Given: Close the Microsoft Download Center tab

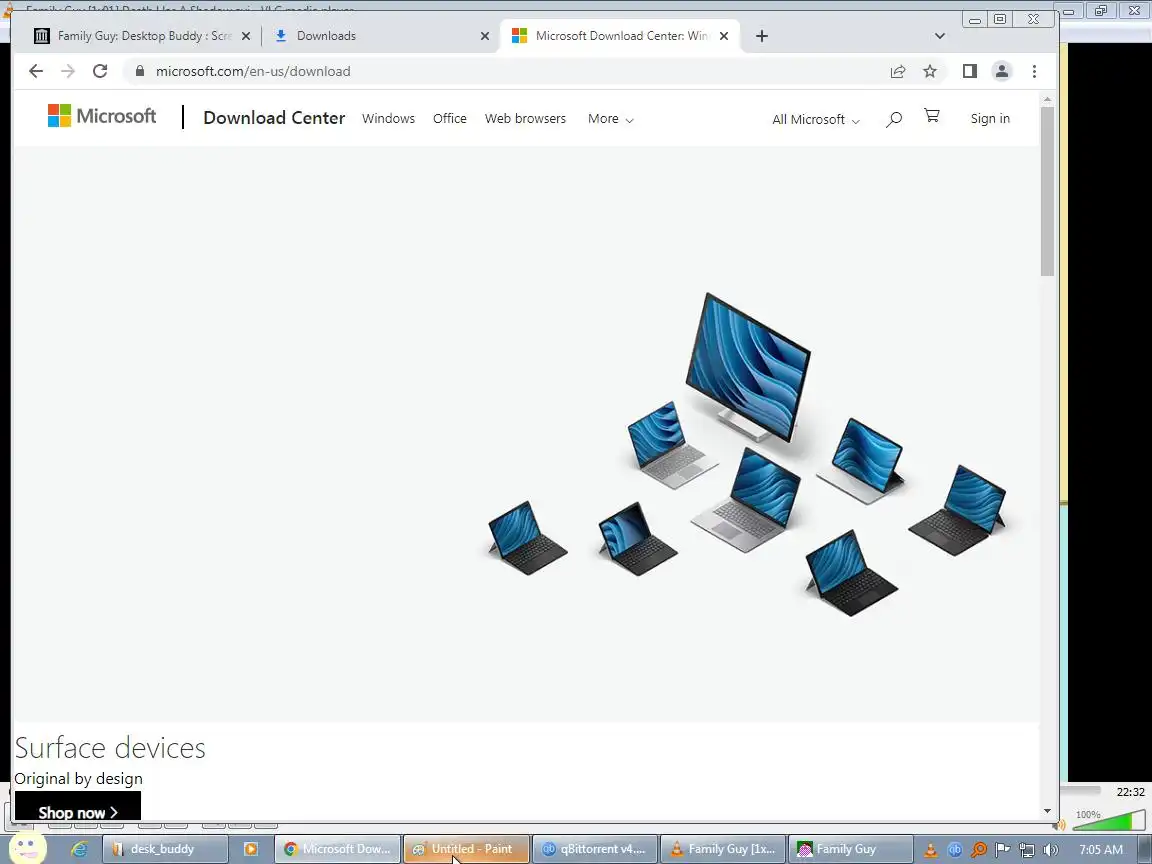Looking at the screenshot, I should (x=724, y=36).
